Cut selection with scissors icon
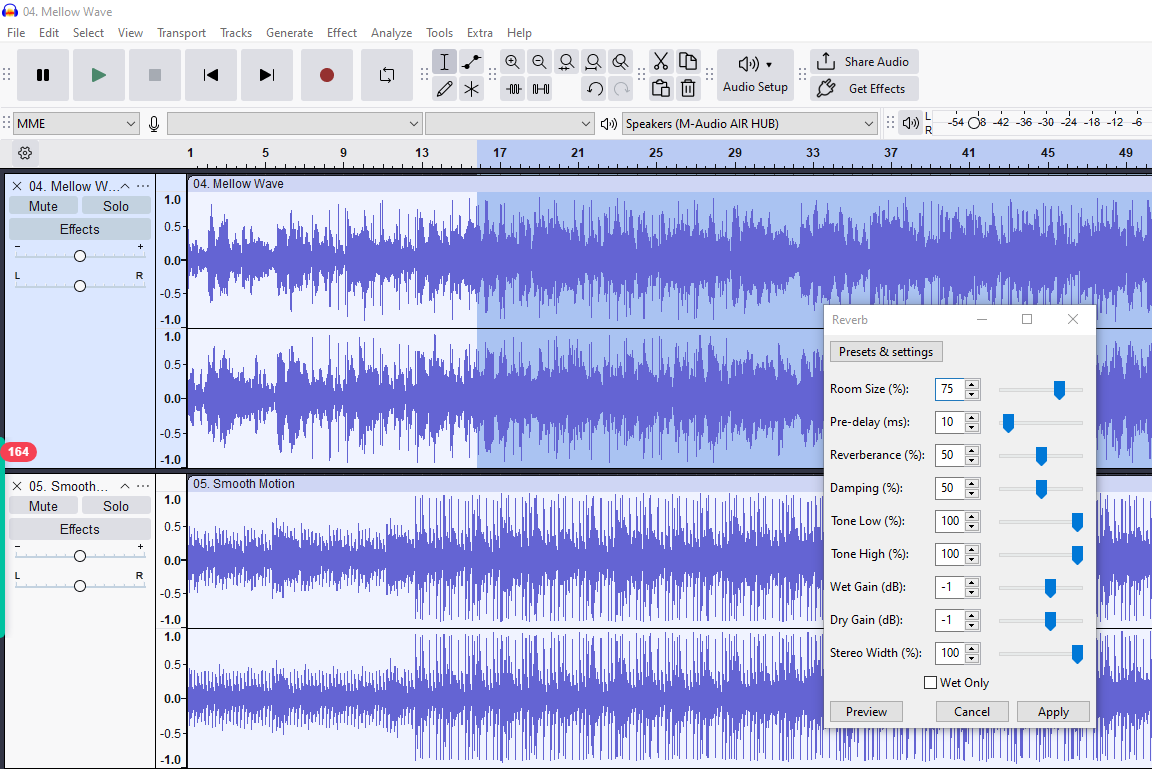The image size is (1152, 769). pyautogui.click(x=661, y=62)
